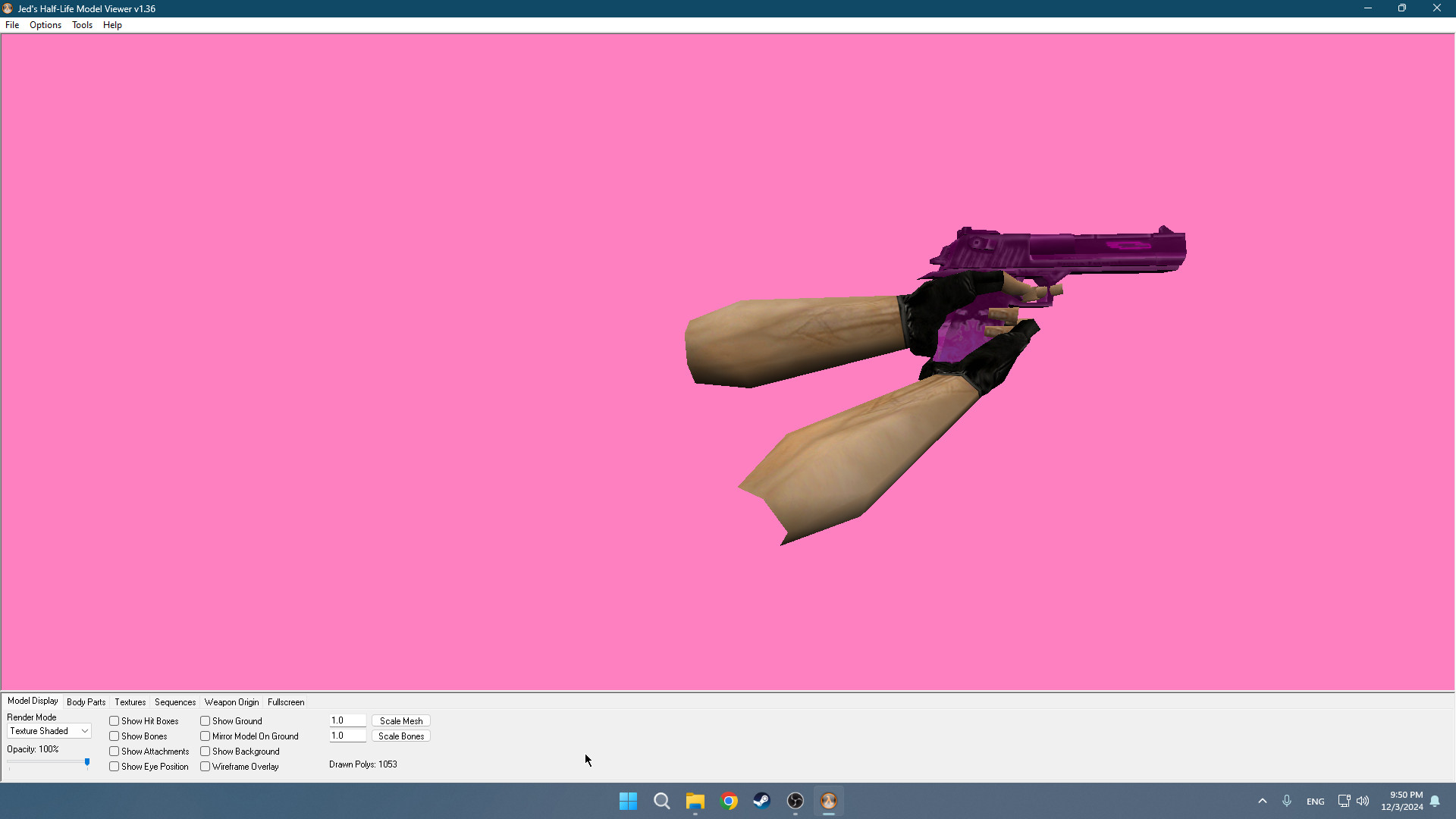Click the Opacity slider handle
This screenshot has height=819, width=1456.
[87, 762]
